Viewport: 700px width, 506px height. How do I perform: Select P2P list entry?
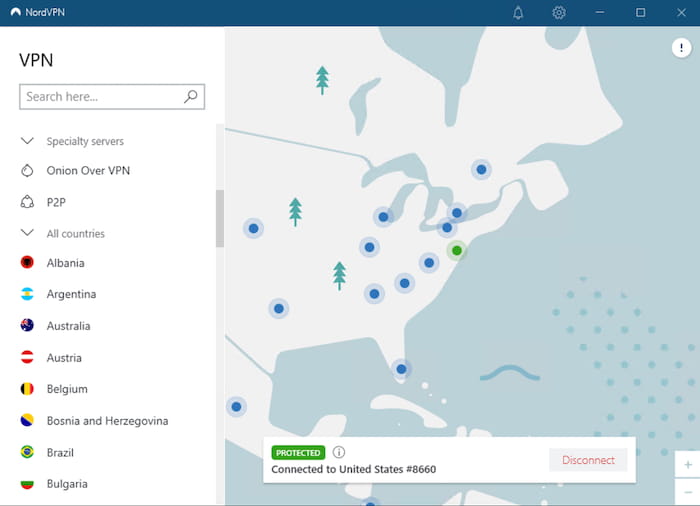[56, 202]
